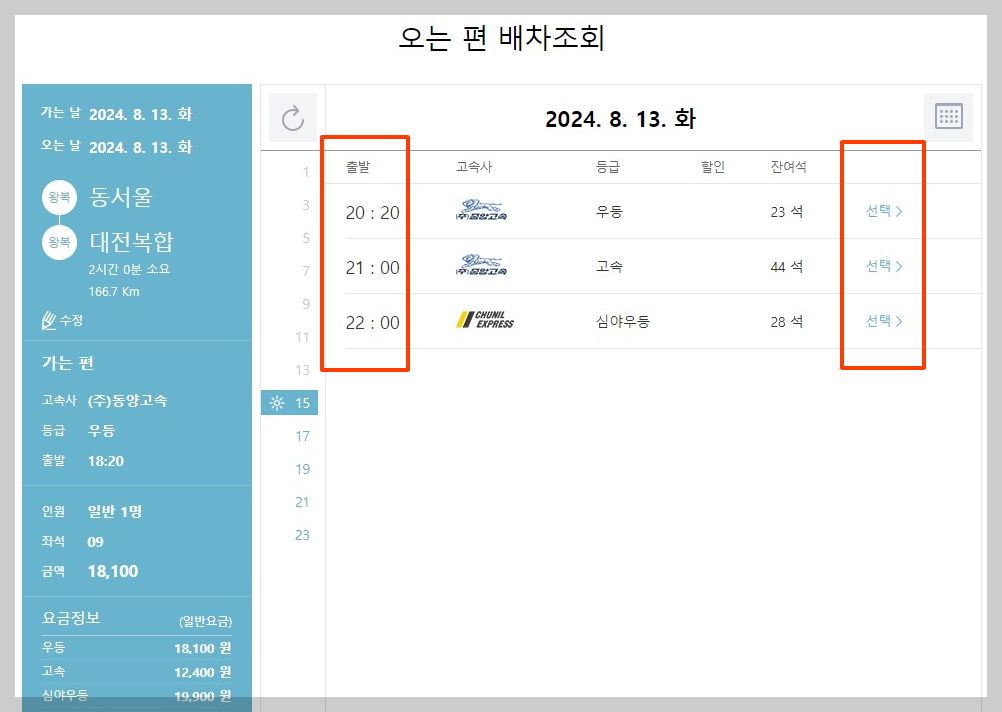
Task: Click the 가는 날 date in sidebar
Action: [x=140, y=114]
